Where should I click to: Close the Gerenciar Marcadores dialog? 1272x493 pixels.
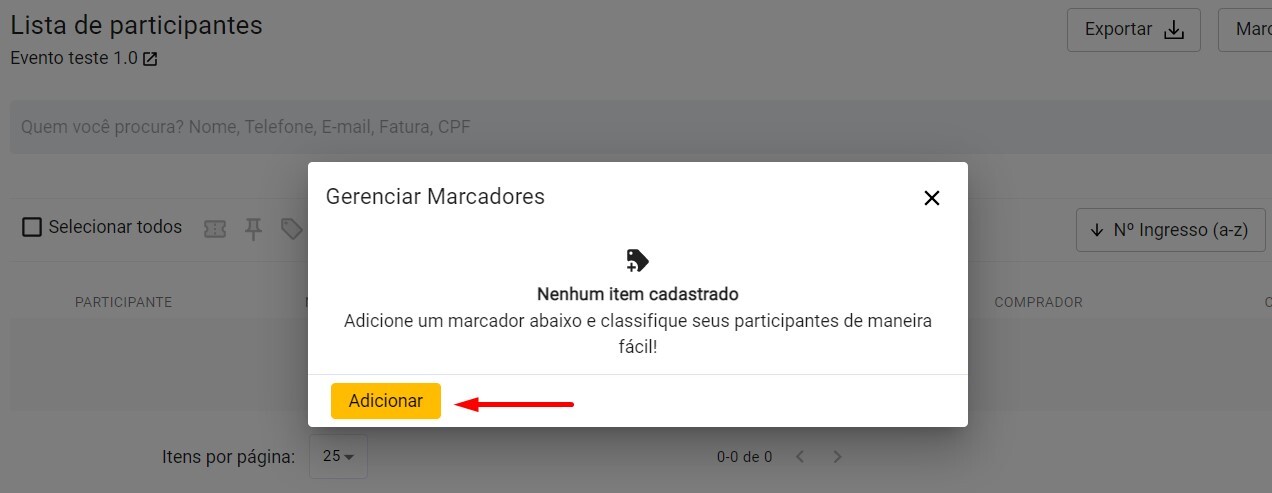[x=932, y=198]
